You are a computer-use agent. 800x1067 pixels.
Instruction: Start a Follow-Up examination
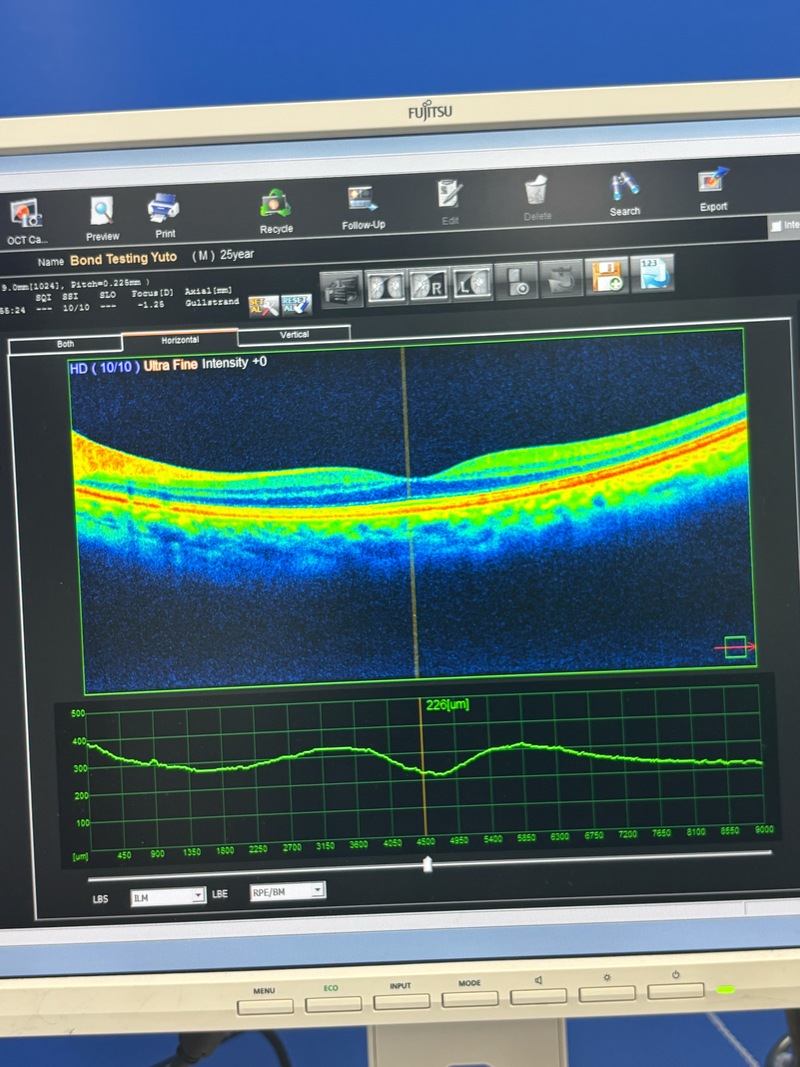coord(362,200)
